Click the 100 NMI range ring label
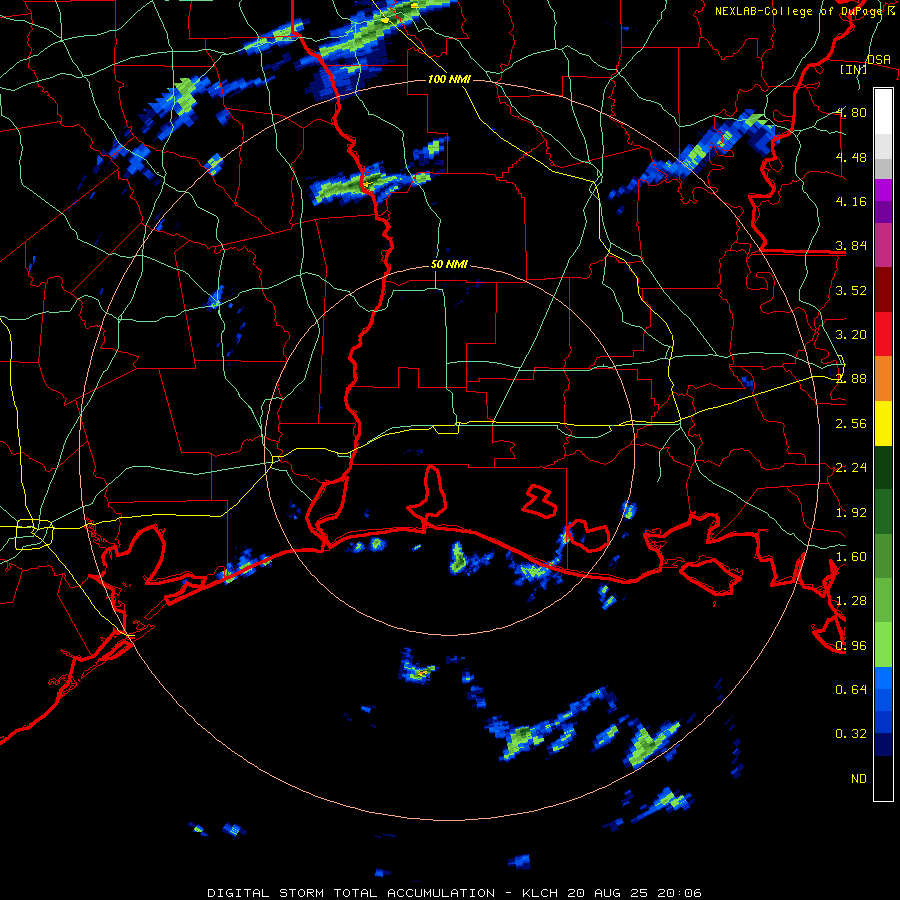900x900 pixels. [449, 79]
